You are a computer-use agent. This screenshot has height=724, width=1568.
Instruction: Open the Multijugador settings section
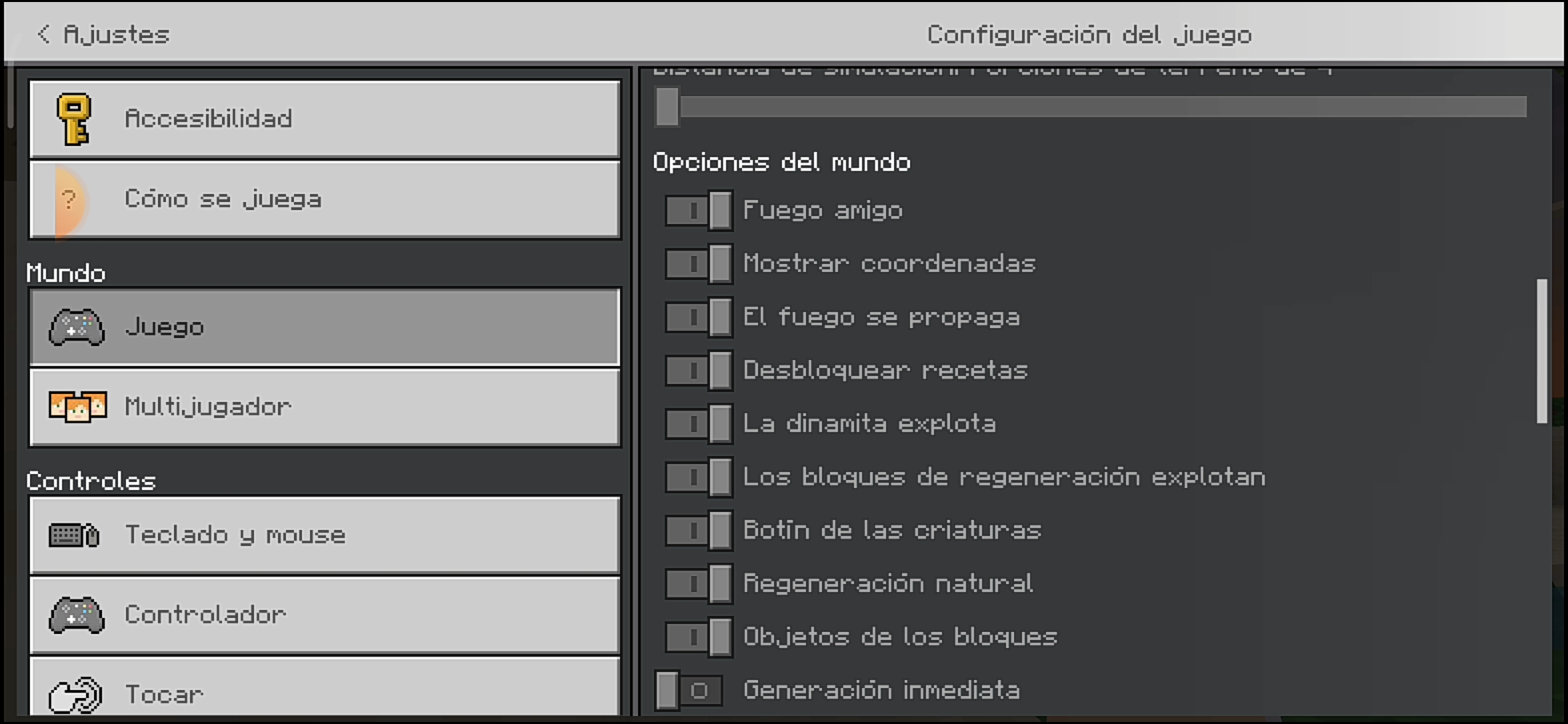pyautogui.click(x=324, y=407)
